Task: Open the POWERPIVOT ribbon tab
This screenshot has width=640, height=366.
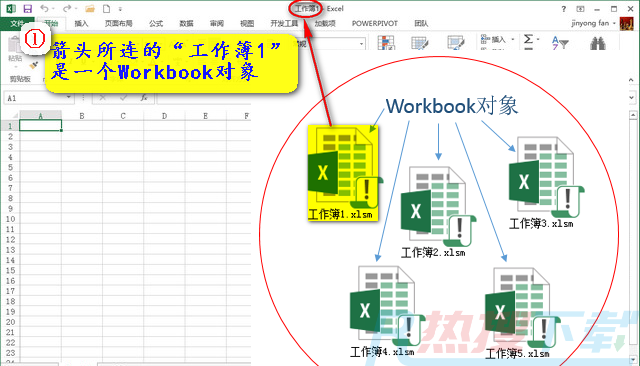Action: click(x=375, y=24)
